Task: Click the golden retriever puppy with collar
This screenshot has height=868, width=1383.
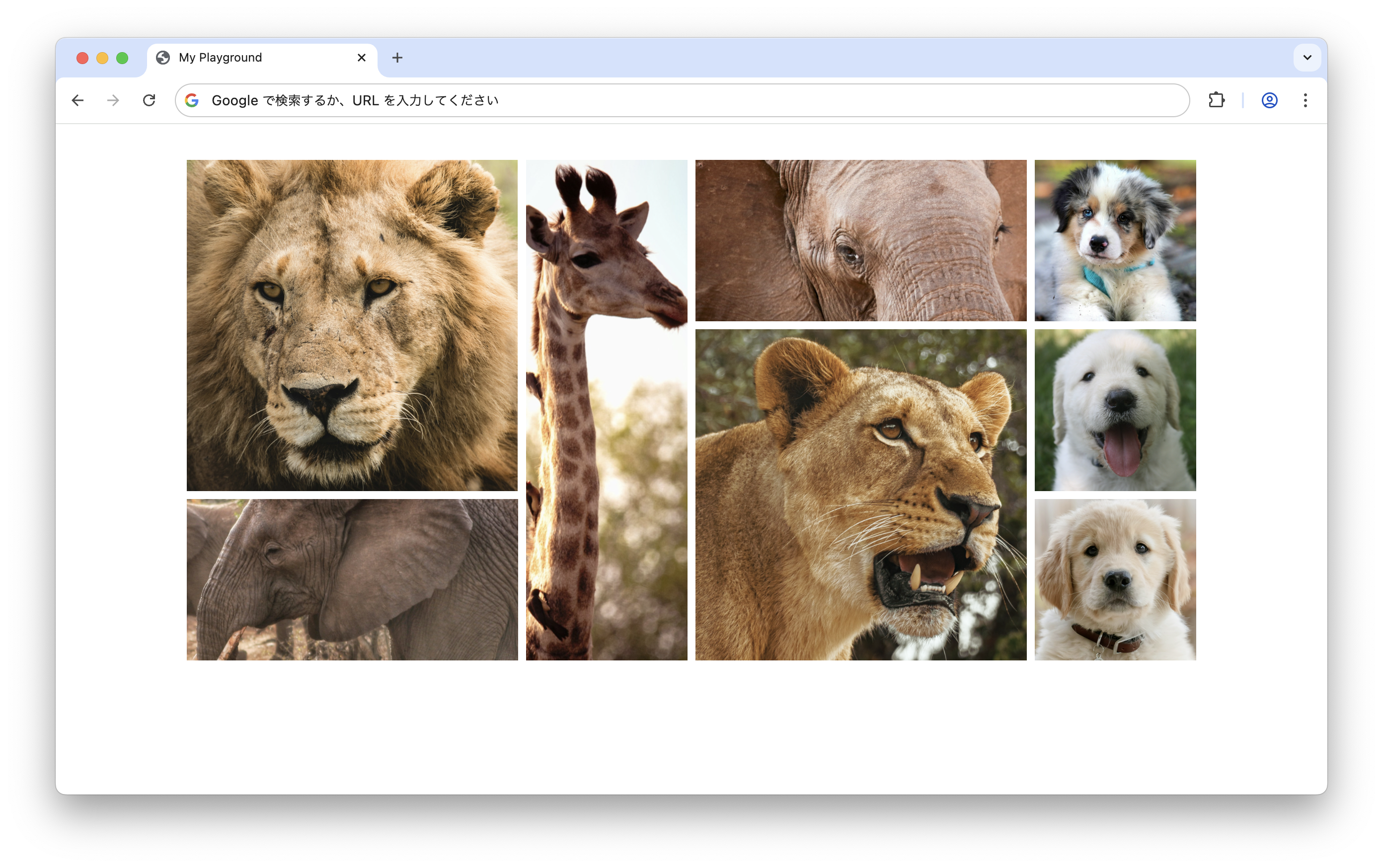Action: coord(1115,579)
